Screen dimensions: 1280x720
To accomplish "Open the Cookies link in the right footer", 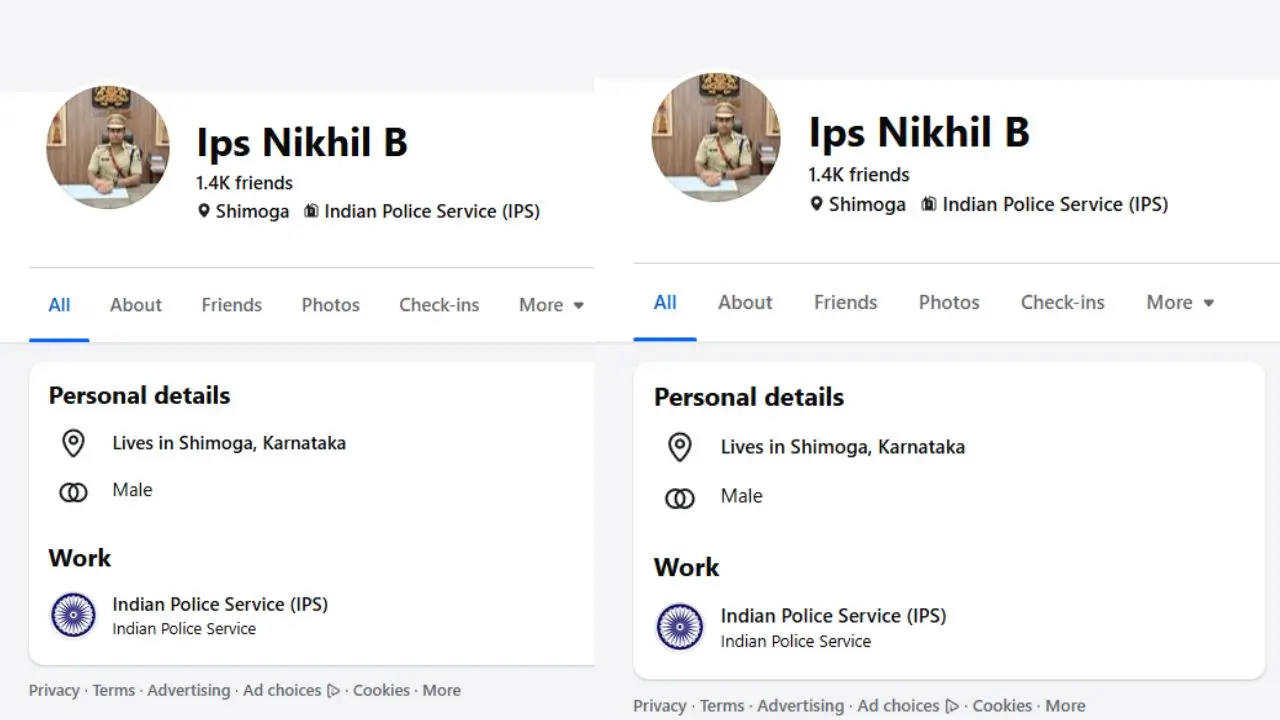I will pos(1002,706).
